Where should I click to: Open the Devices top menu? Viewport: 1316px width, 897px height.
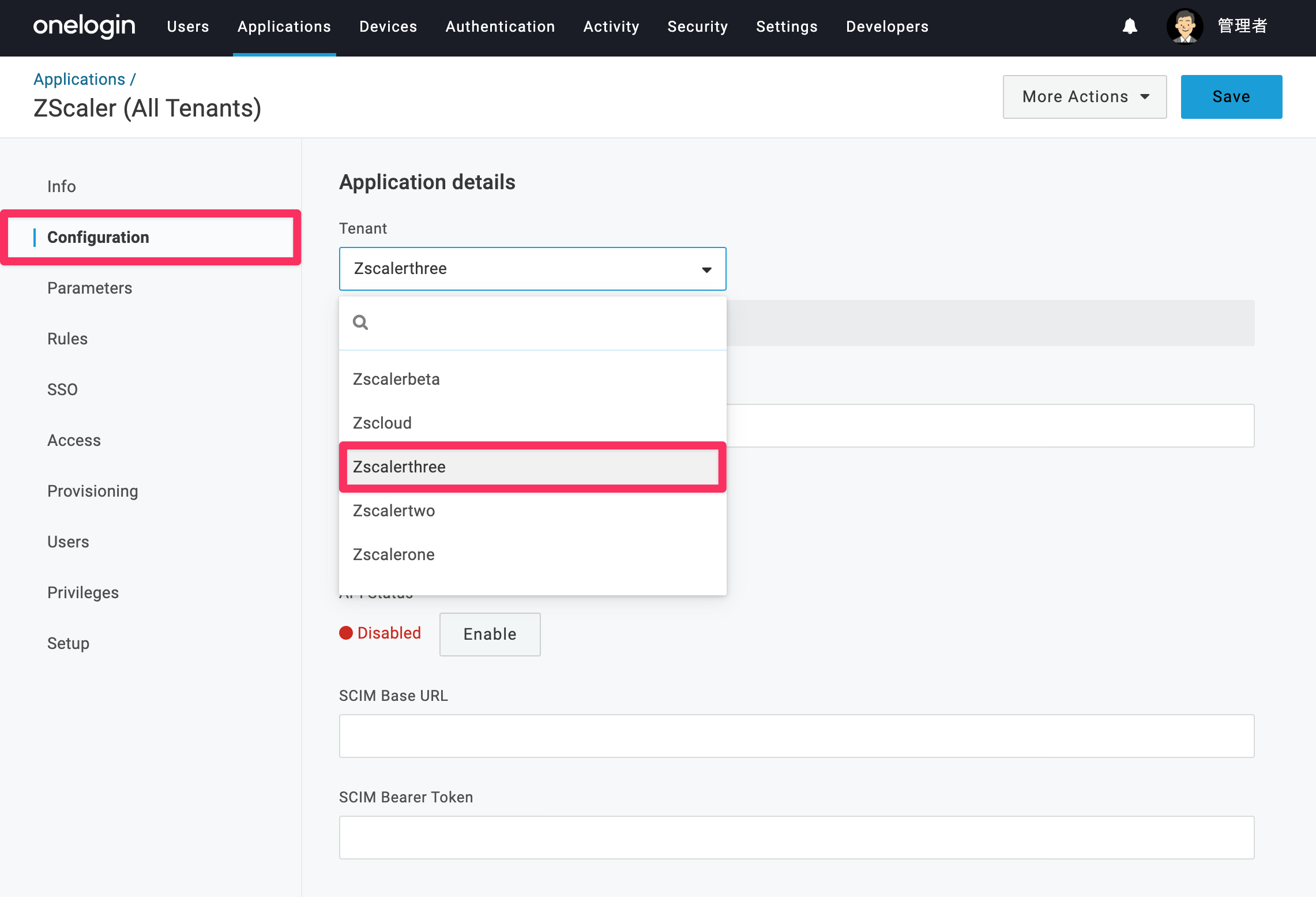click(388, 27)
